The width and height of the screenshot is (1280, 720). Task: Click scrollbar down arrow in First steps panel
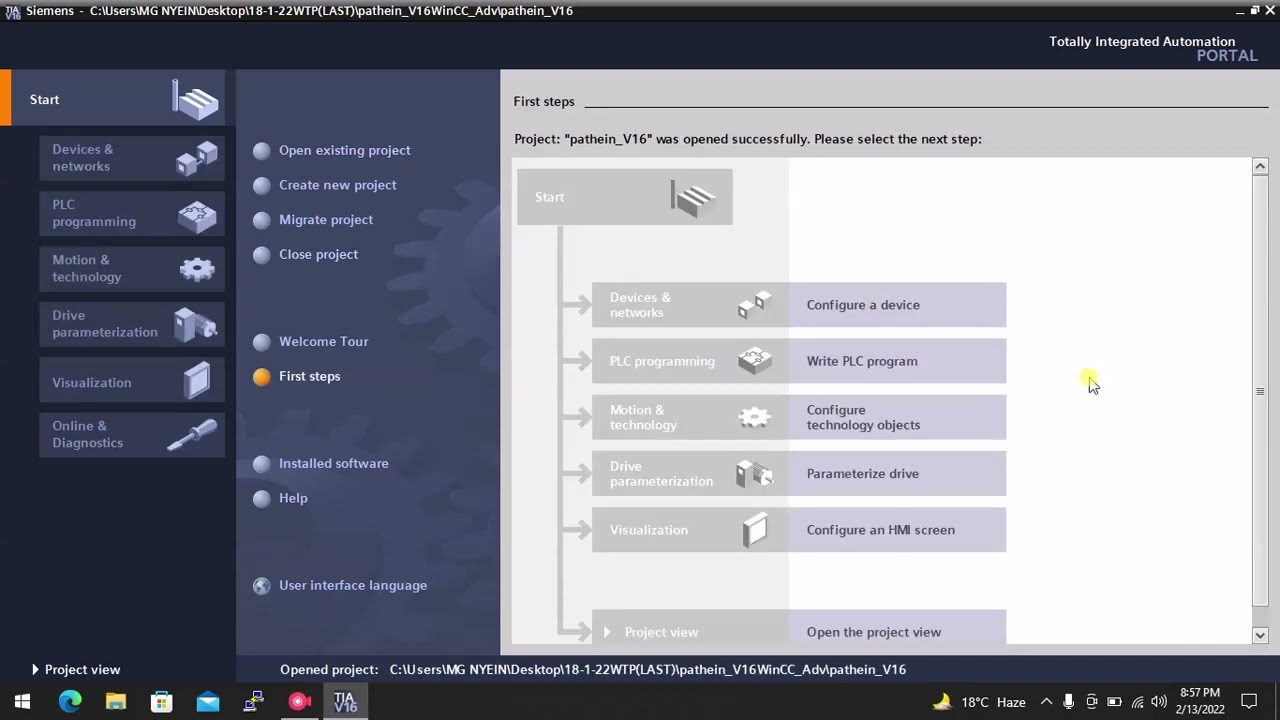tap(1260, 634)
